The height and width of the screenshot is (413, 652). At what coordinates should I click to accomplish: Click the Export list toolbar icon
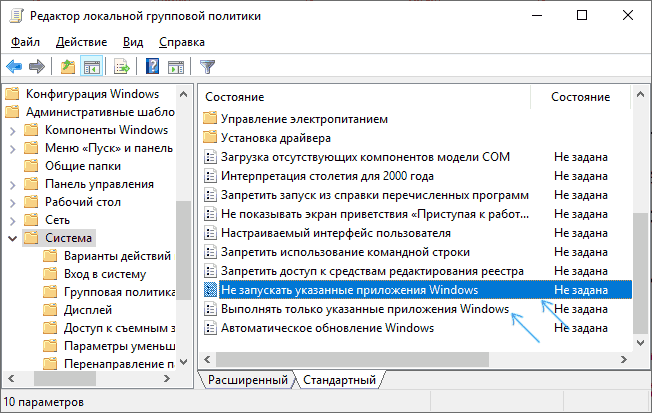click(x=121, y=66)
